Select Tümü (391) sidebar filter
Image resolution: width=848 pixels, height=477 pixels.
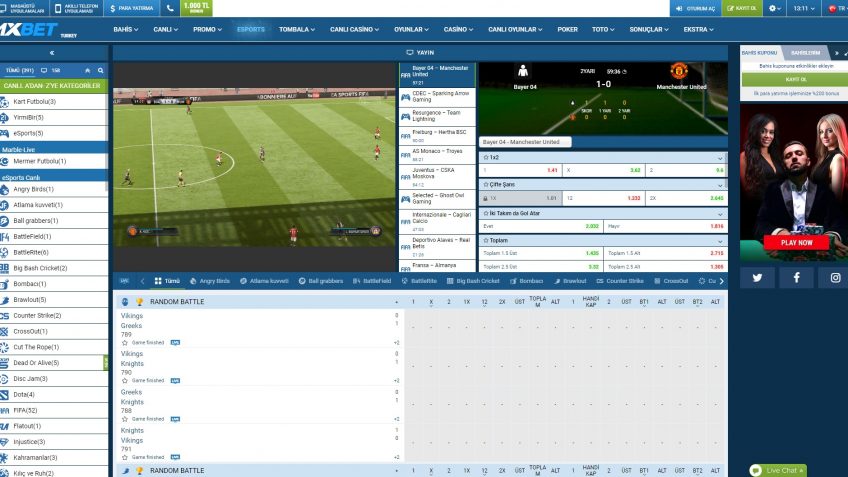(19, 70)
